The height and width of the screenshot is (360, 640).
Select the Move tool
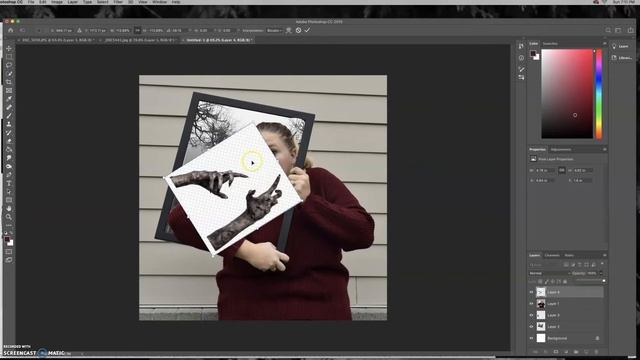[x=9, y=48]
